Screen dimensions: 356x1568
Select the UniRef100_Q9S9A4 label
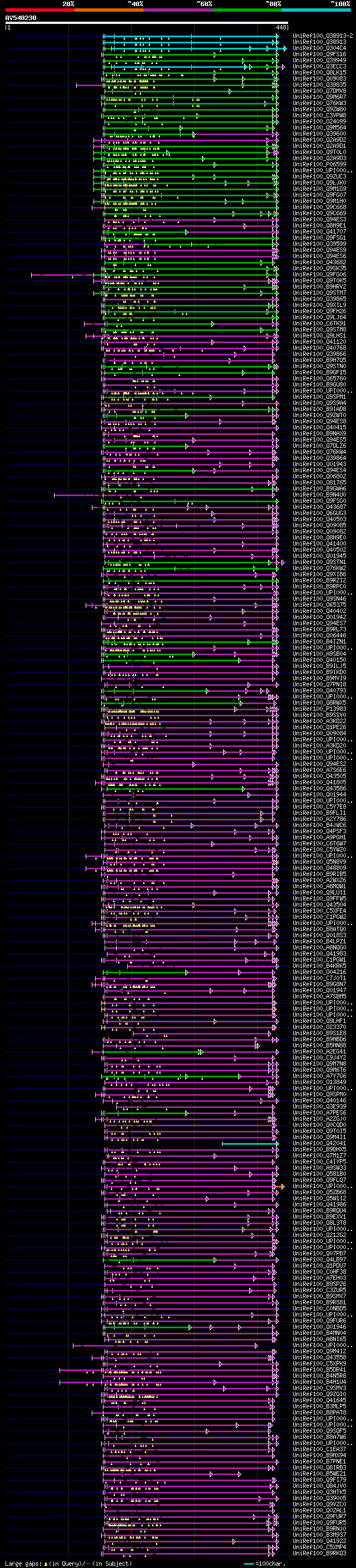tap(319, 403)
